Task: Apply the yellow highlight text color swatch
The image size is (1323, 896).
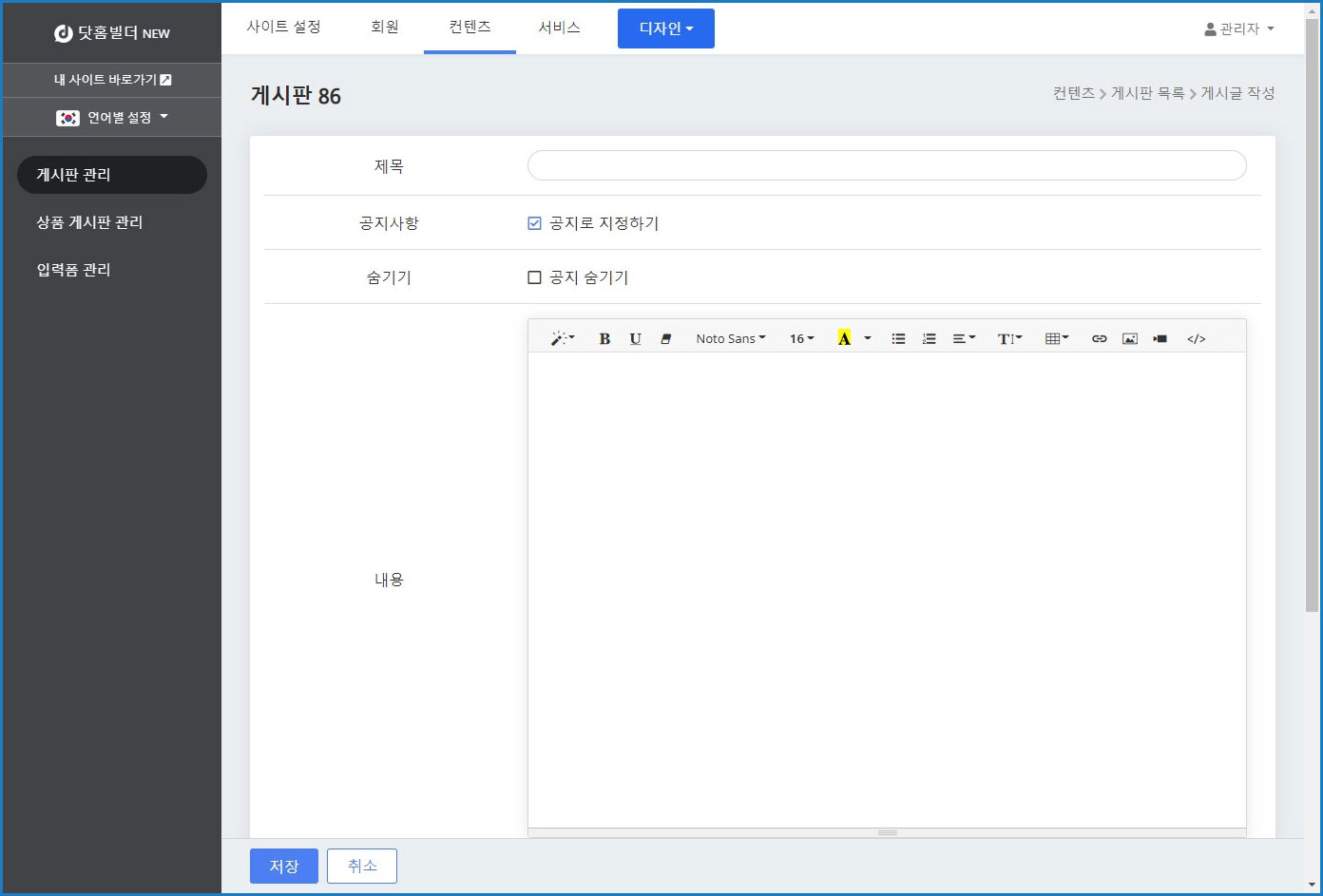Action: click(x=843, y=338)
